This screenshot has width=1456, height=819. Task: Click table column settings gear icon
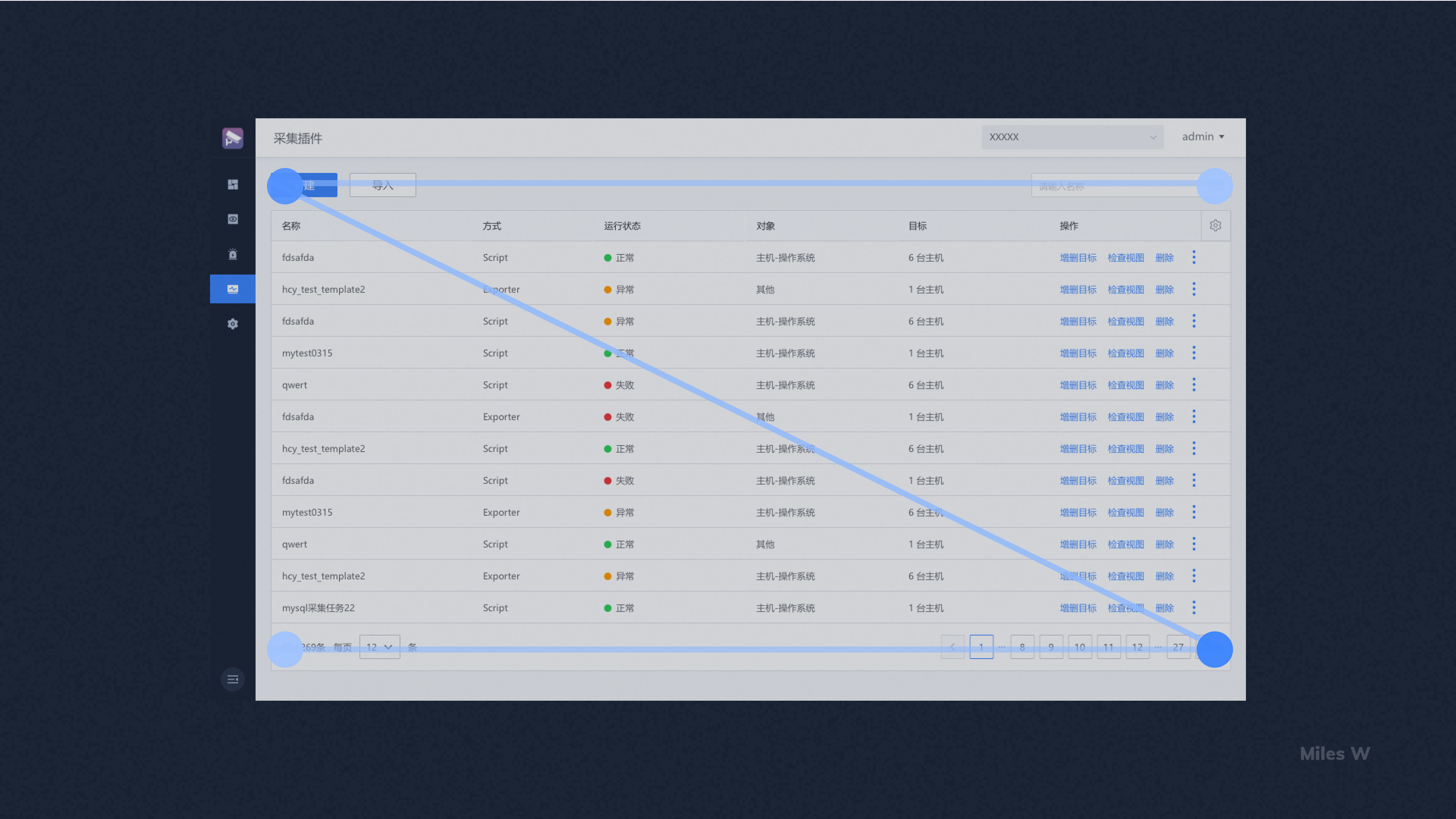1215,226
